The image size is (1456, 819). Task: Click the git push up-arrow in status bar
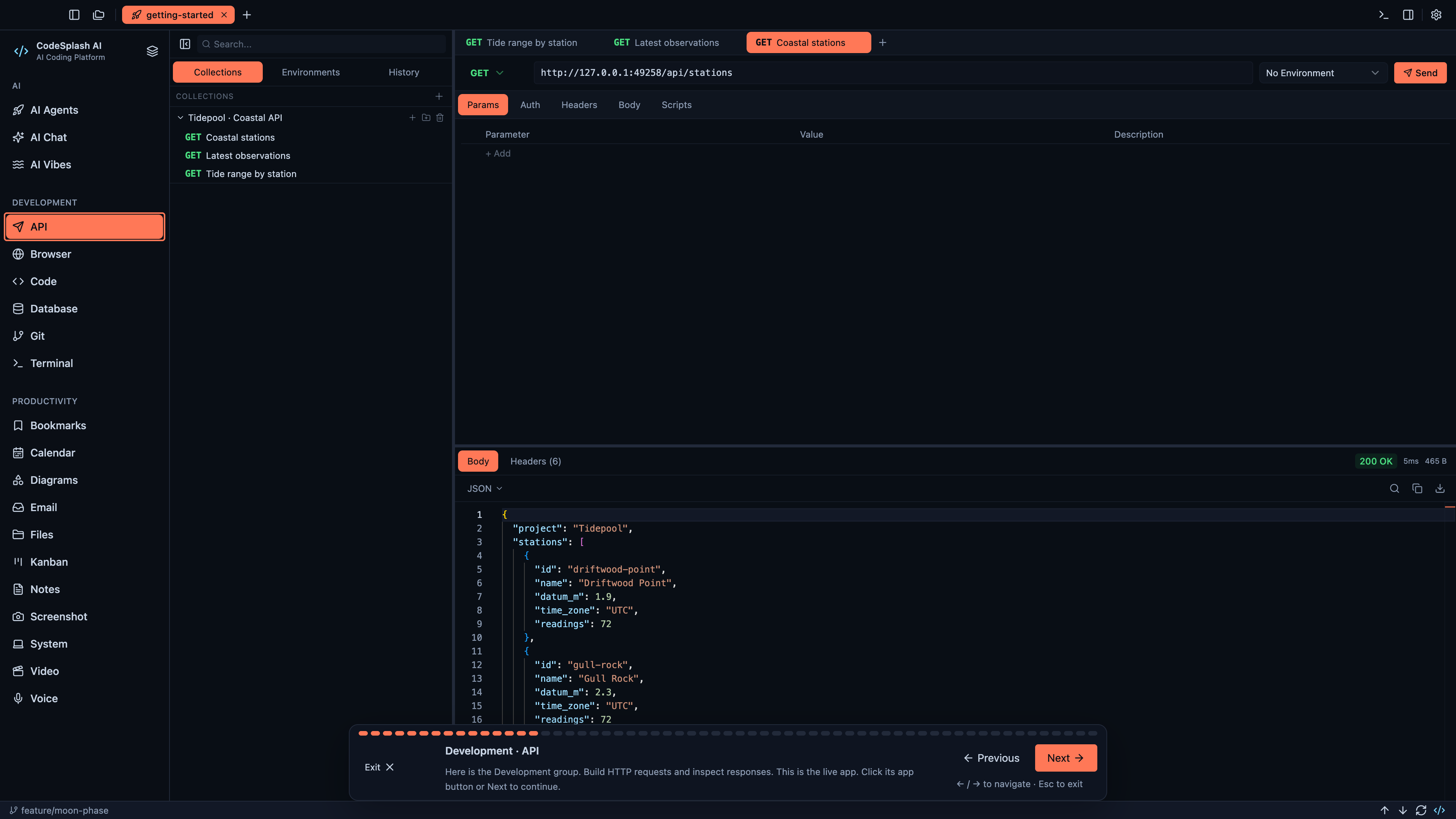point(1385,810)
